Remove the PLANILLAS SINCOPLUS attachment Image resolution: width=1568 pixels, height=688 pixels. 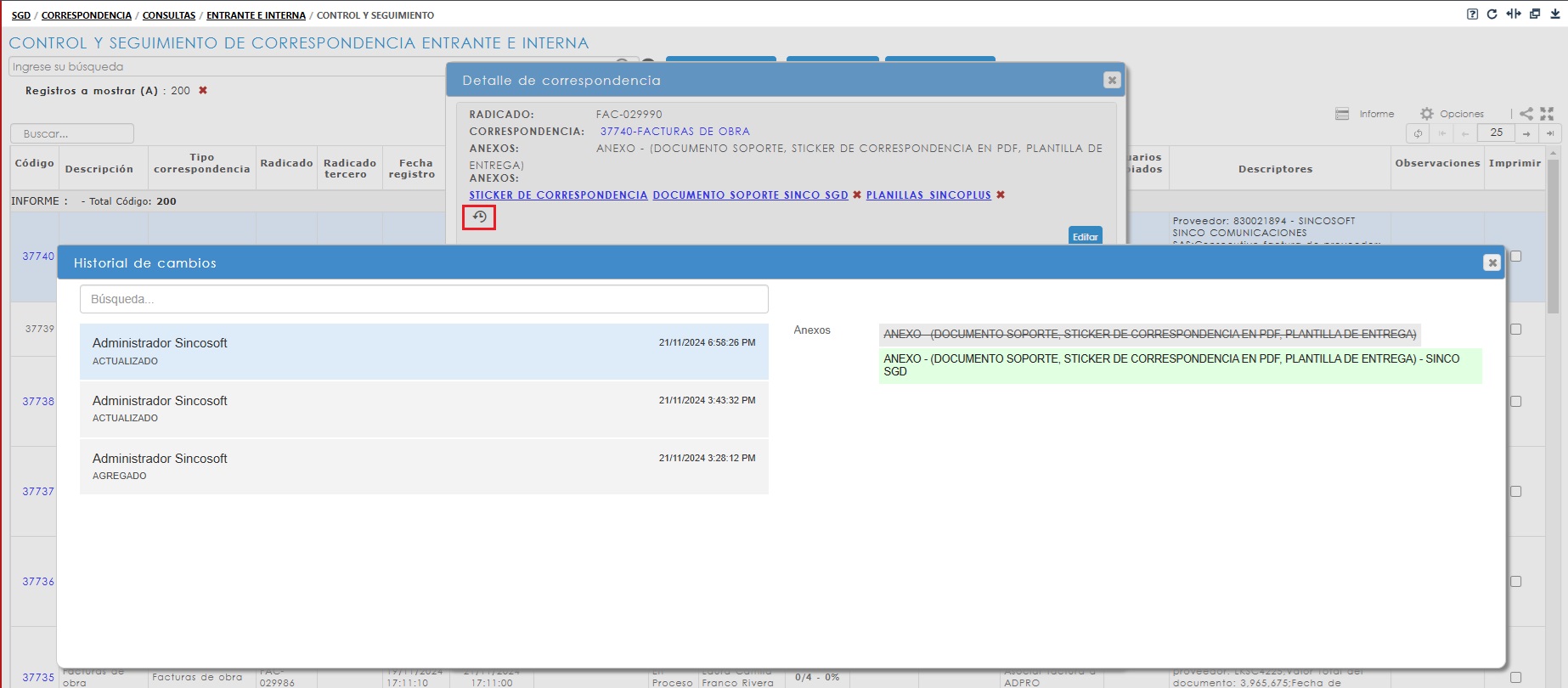pyautogui.click(x=1001, y=195)
